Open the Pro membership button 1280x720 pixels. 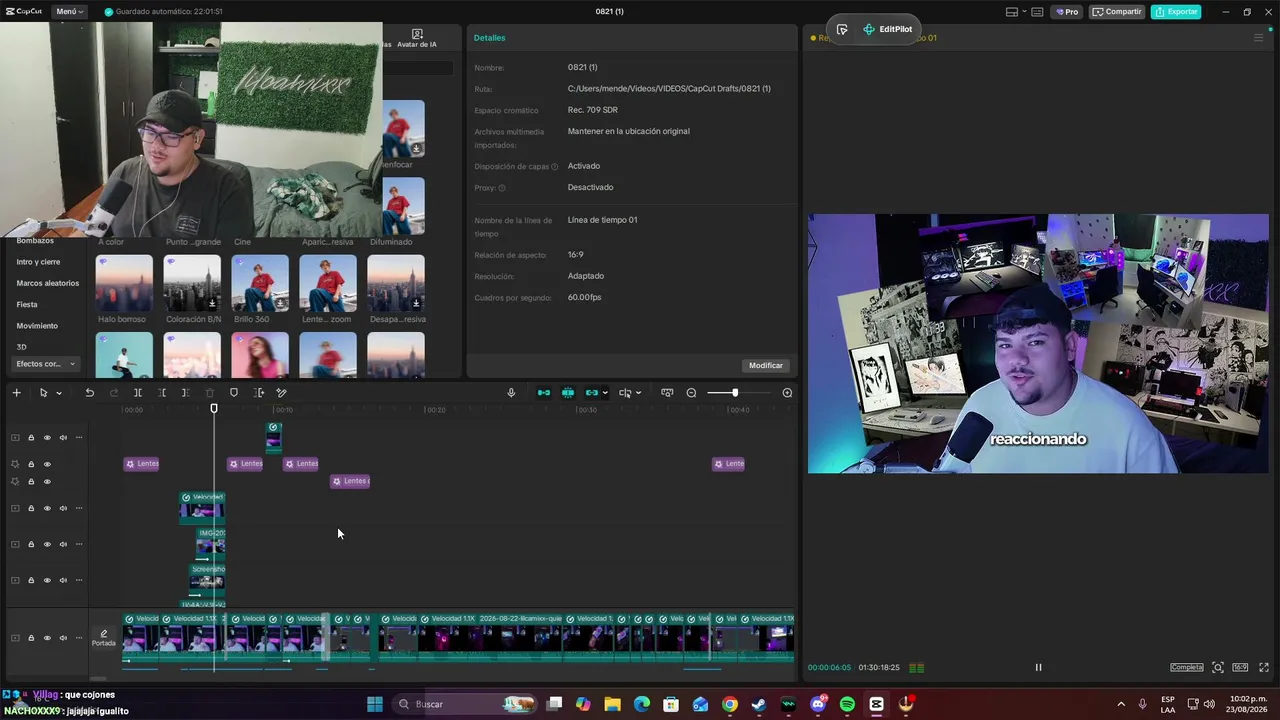(x=1068, y=12)
